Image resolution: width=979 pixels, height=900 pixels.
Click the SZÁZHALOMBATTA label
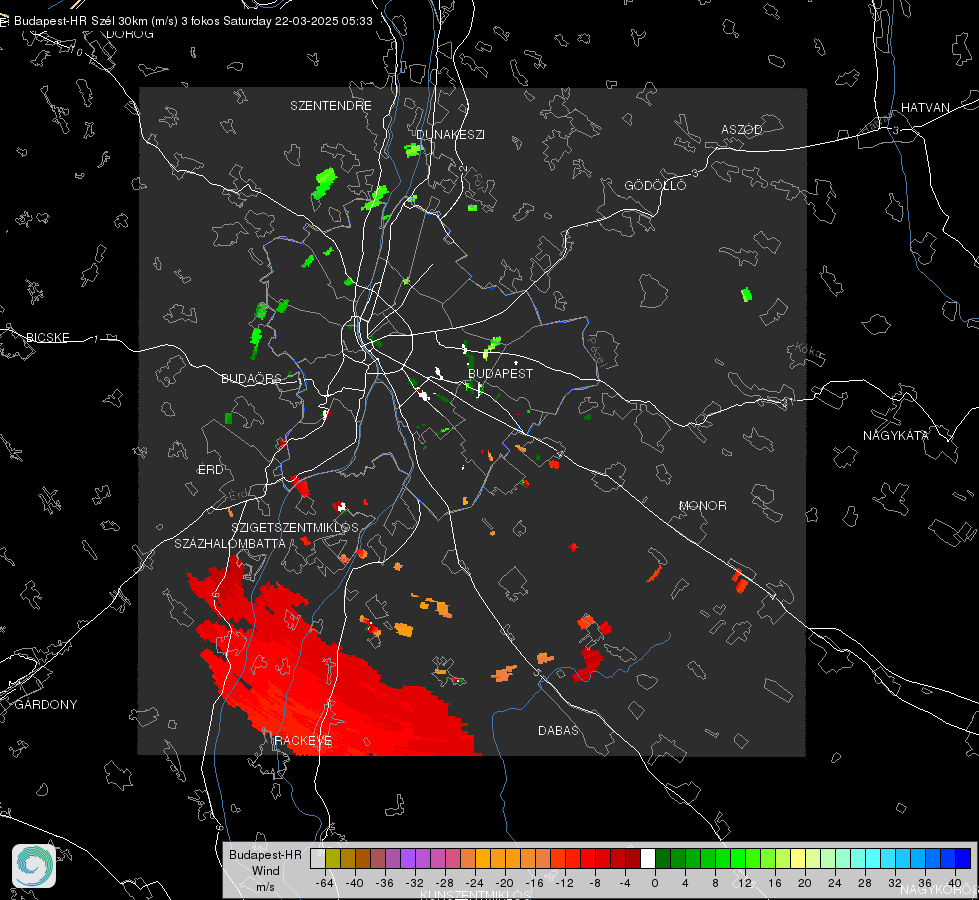[230, 544]
